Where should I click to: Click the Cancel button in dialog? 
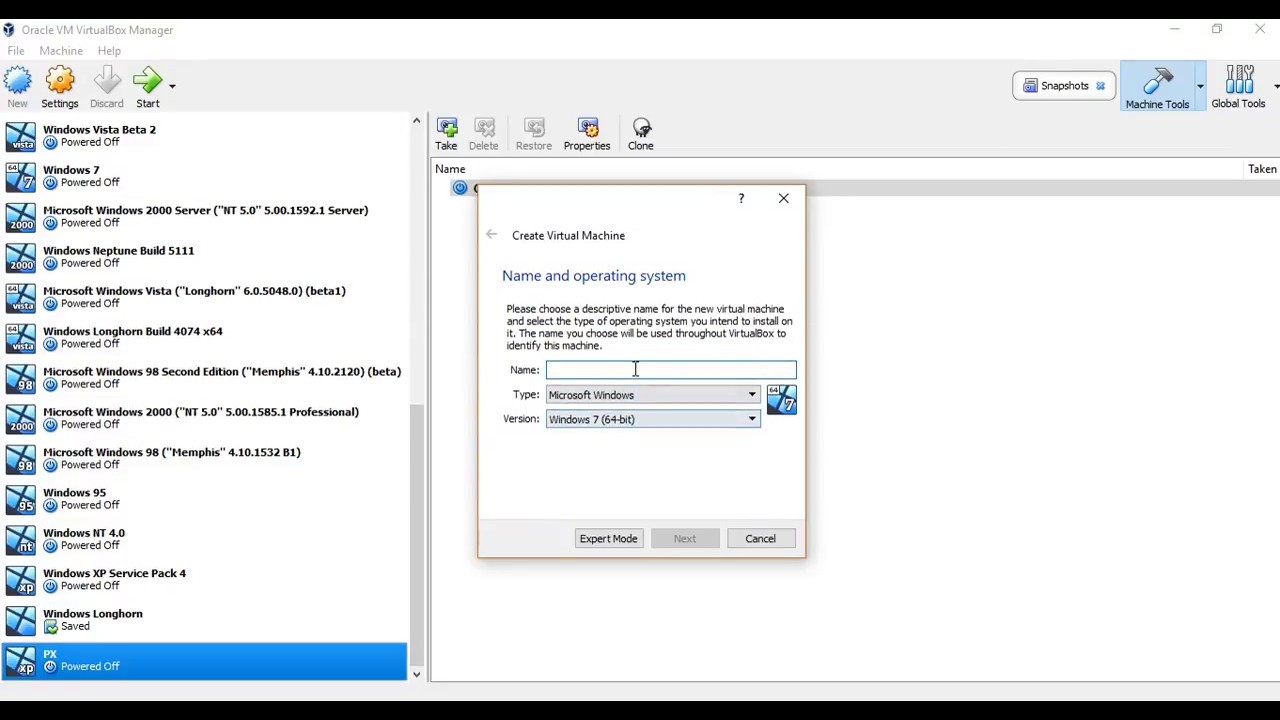coord(760,538)
